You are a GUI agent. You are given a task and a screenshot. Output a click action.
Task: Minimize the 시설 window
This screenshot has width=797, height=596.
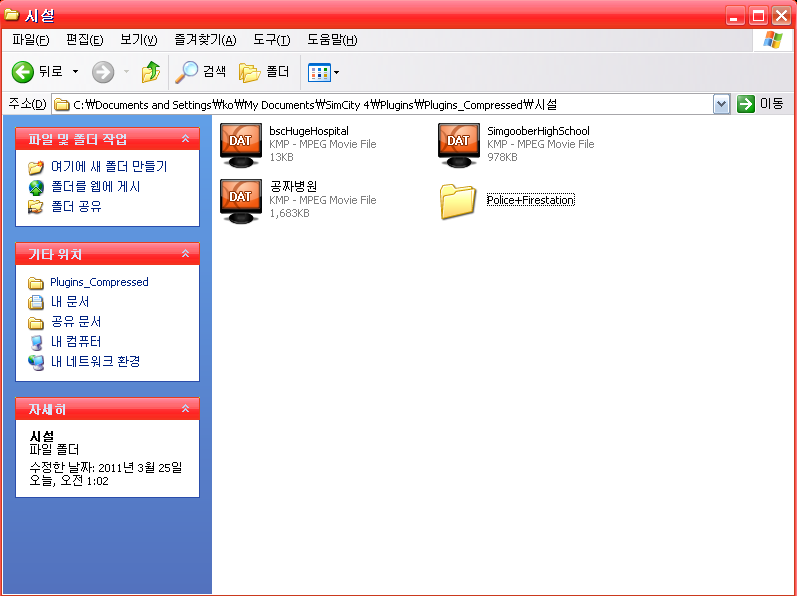pyautogui.click(x=735, y=16)
